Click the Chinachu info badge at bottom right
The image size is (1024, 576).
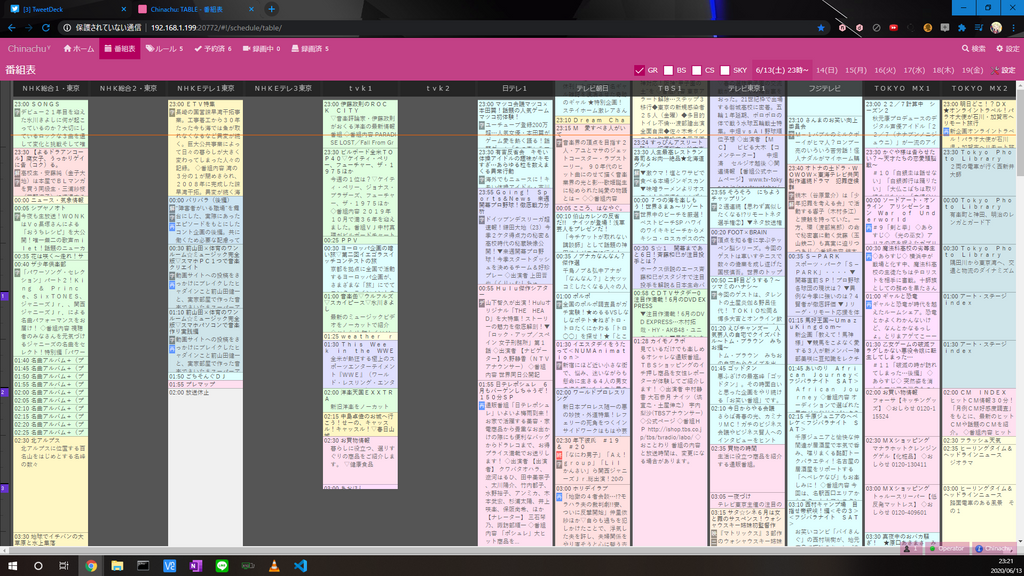point(993,549)
